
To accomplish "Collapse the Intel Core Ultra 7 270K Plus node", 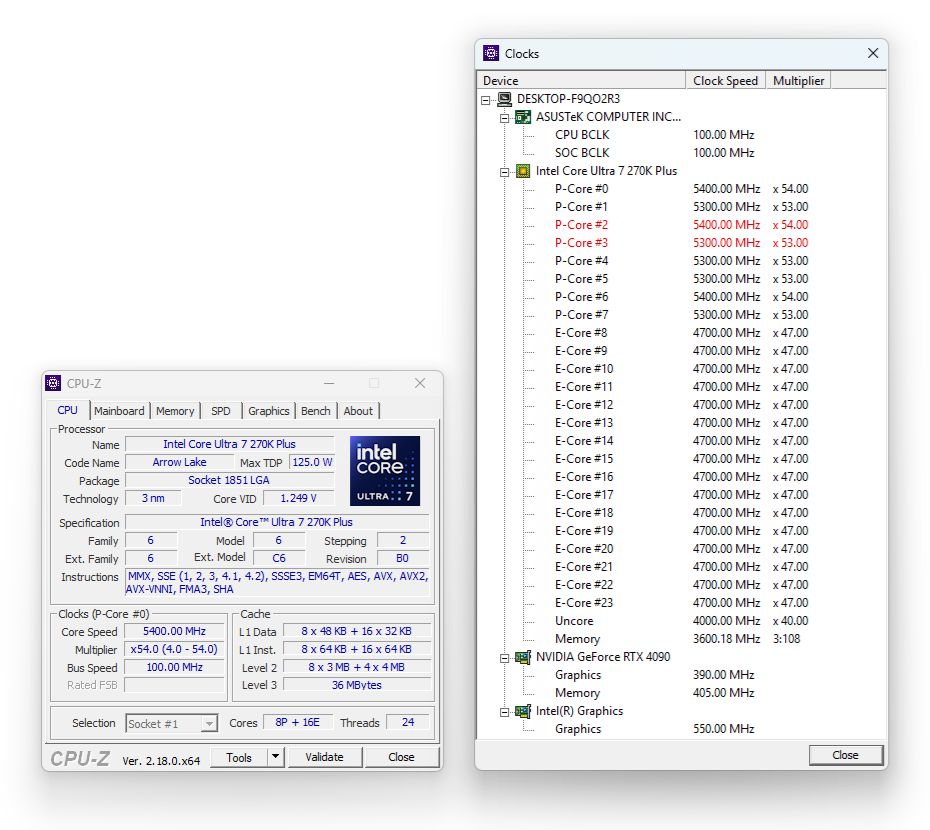I will [504, 172].
